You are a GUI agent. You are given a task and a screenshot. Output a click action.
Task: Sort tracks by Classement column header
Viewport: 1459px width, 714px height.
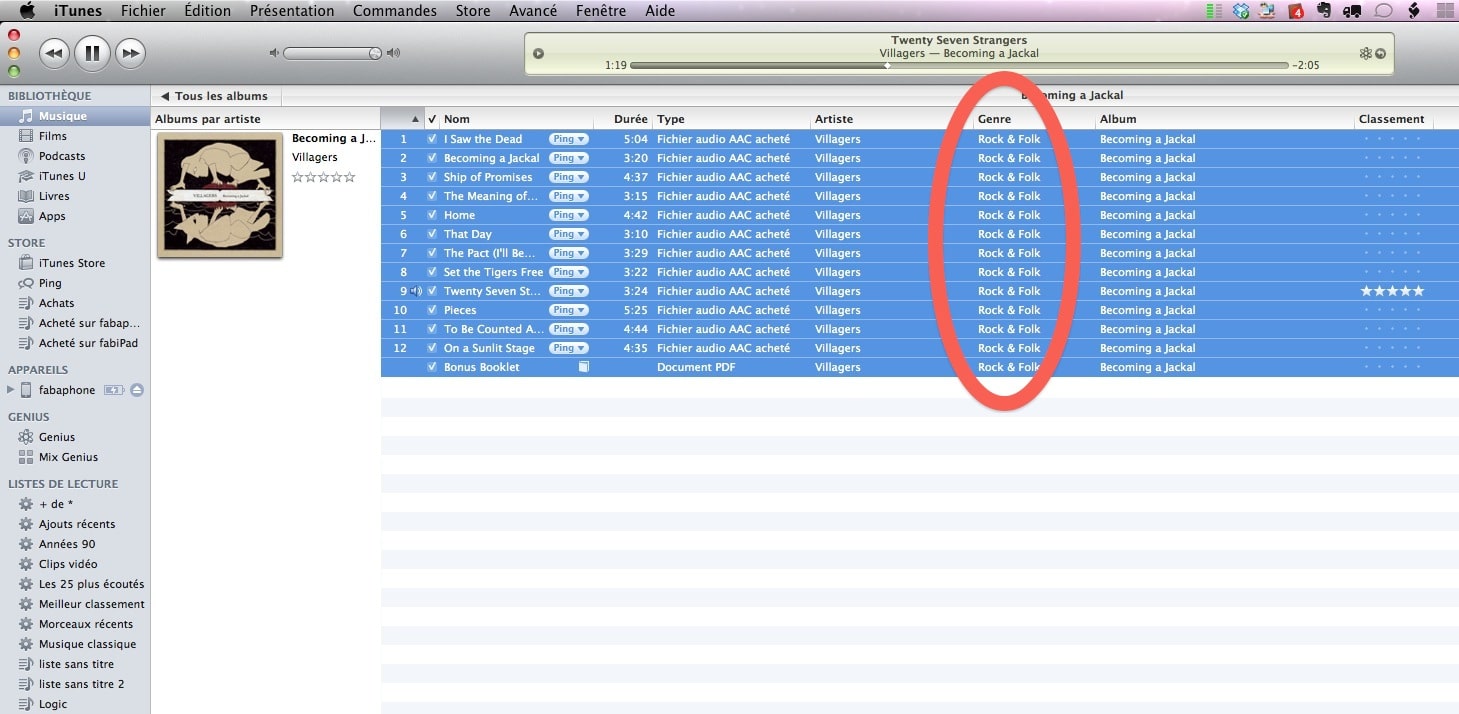(1394, 119)
